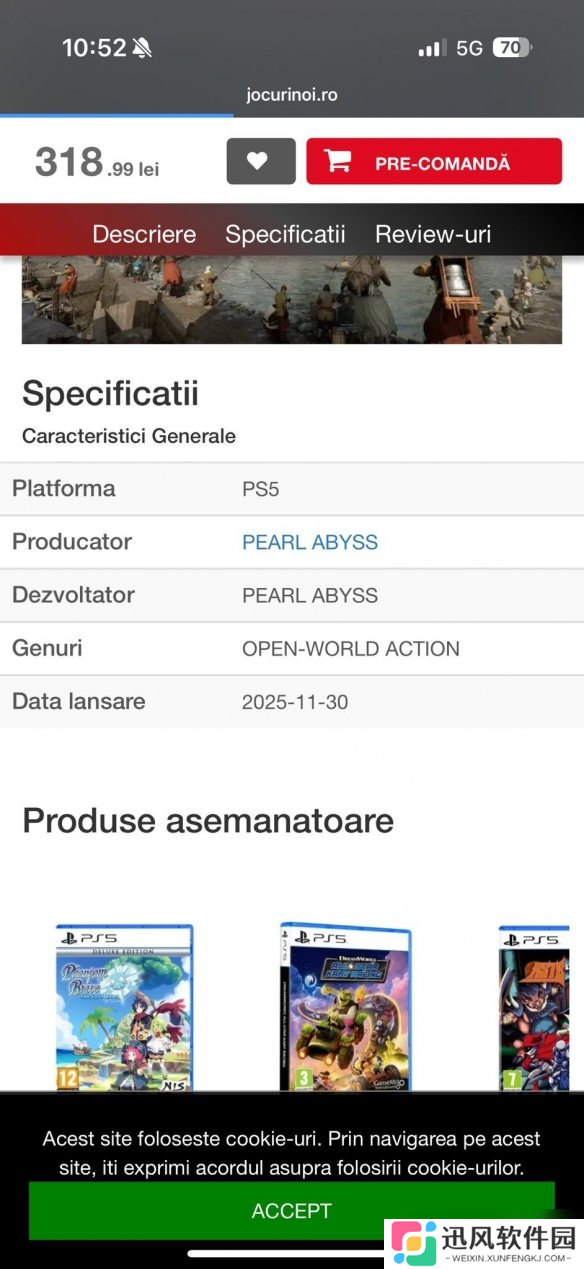584x1269 pixels.
Task: Open the third partially visible PS5 game cover
Action: (541, 1008)
